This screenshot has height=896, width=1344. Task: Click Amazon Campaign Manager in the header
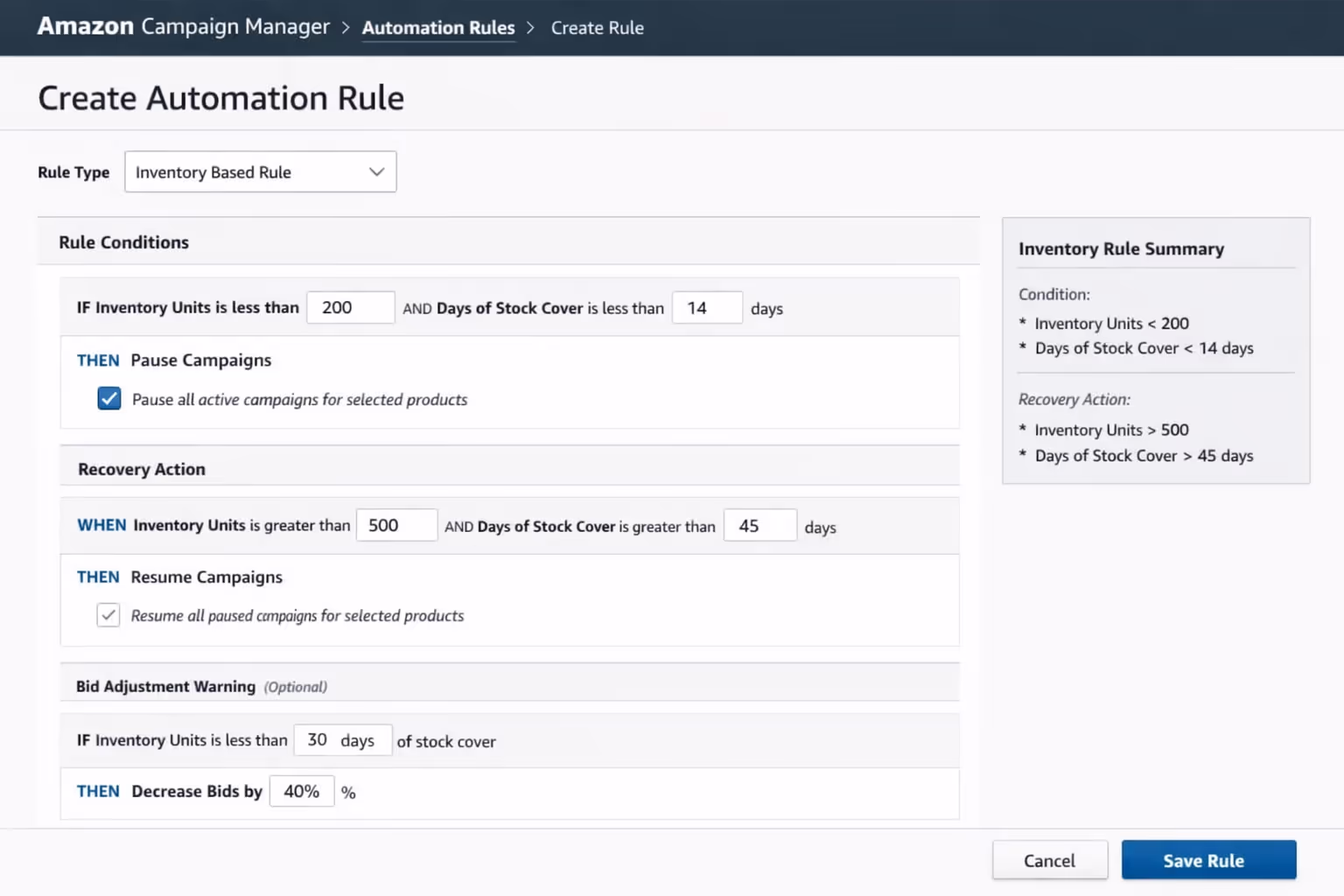pos(183,26)
